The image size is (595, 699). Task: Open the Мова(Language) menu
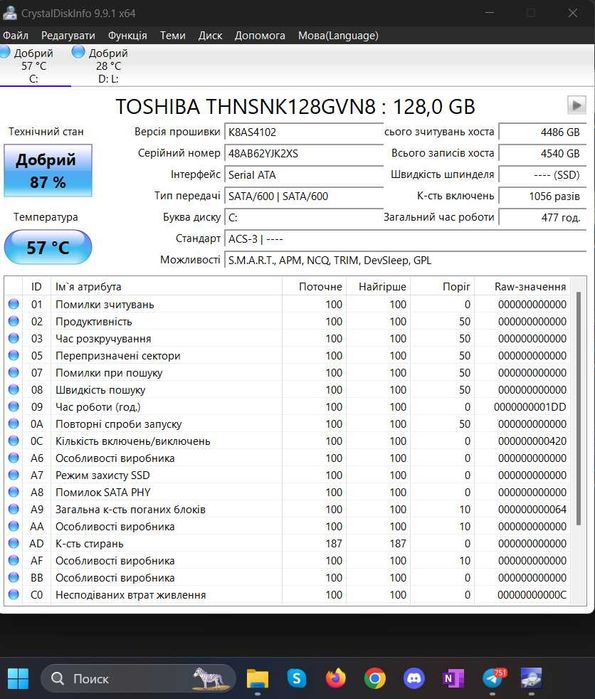(x=338, y=35)
